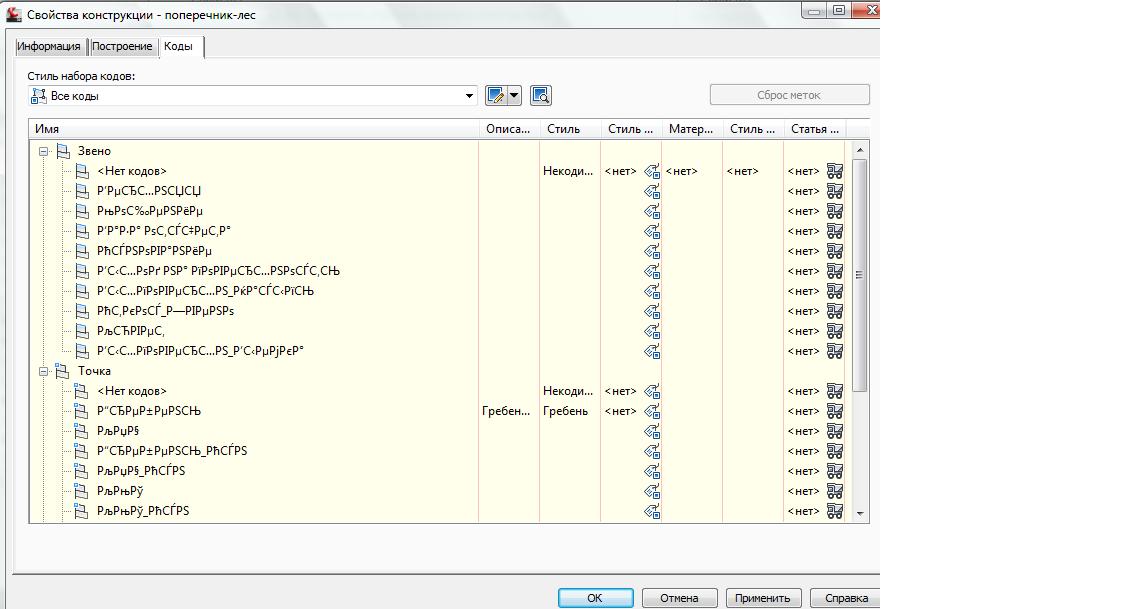The width and height of the screenshot is (1121, 609).
Task: Click label style tag icon in РљРњРў_РћСЃРЅ row
Action: click(651, 512)
